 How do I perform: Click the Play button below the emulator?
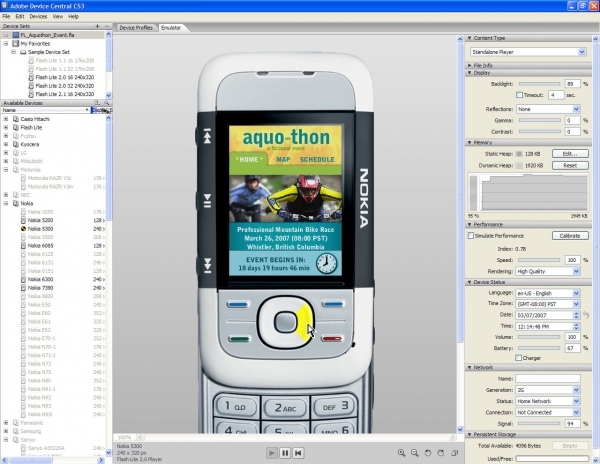[270, 453]
